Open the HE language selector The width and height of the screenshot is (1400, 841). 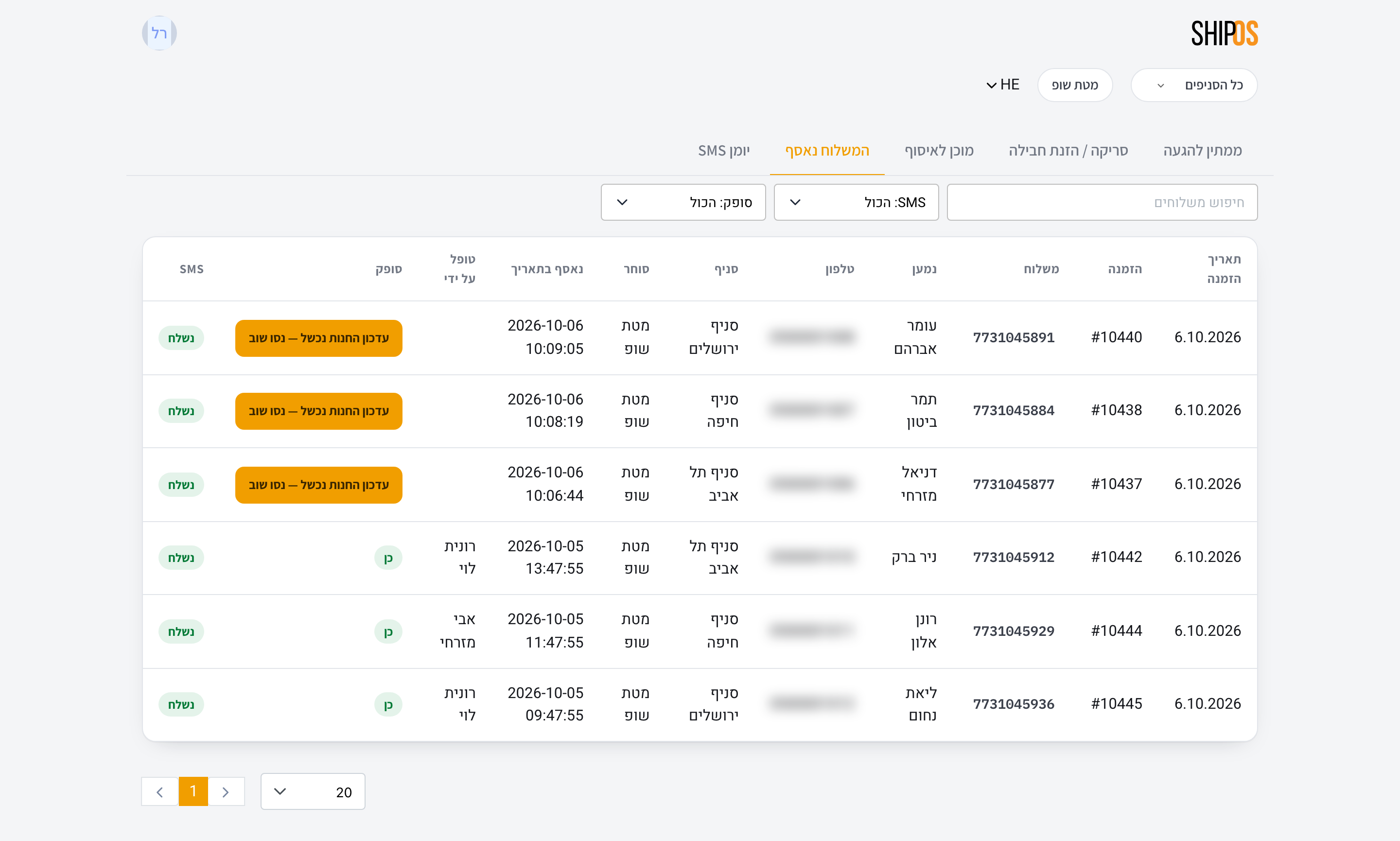point(1003,85)
